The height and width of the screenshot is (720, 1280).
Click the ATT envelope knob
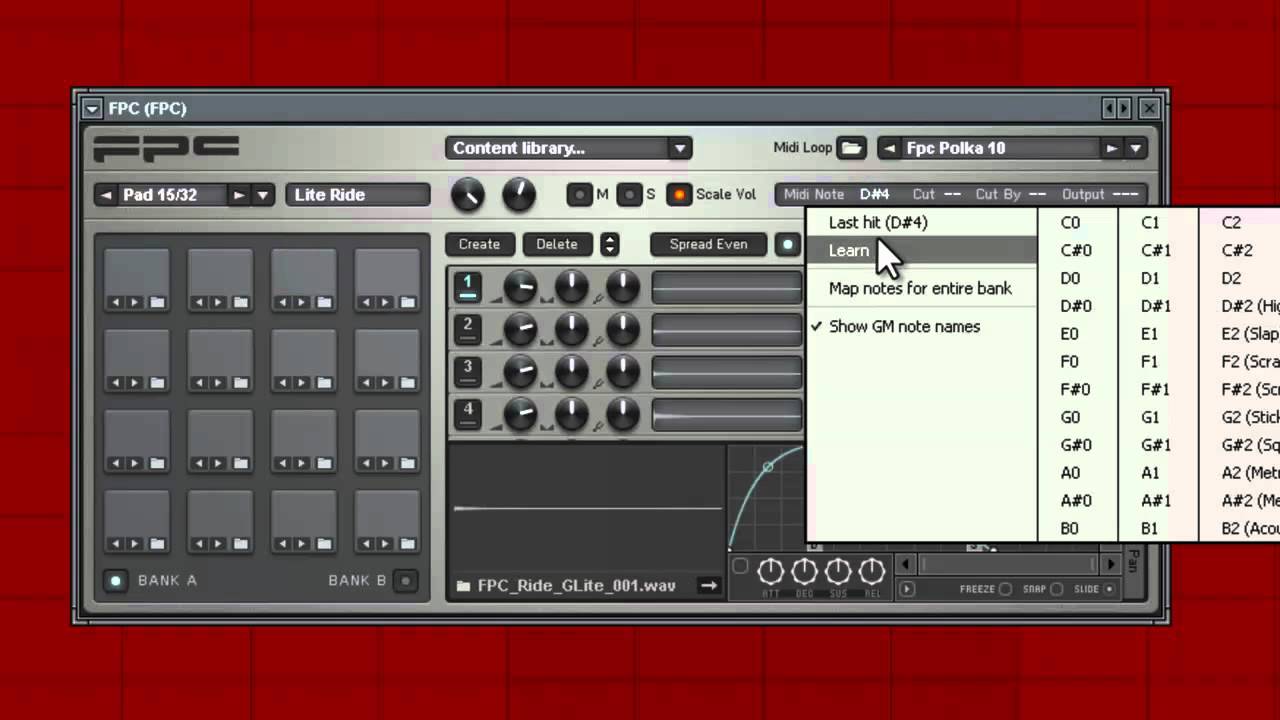pyautogui.click(x=770, y=571)
